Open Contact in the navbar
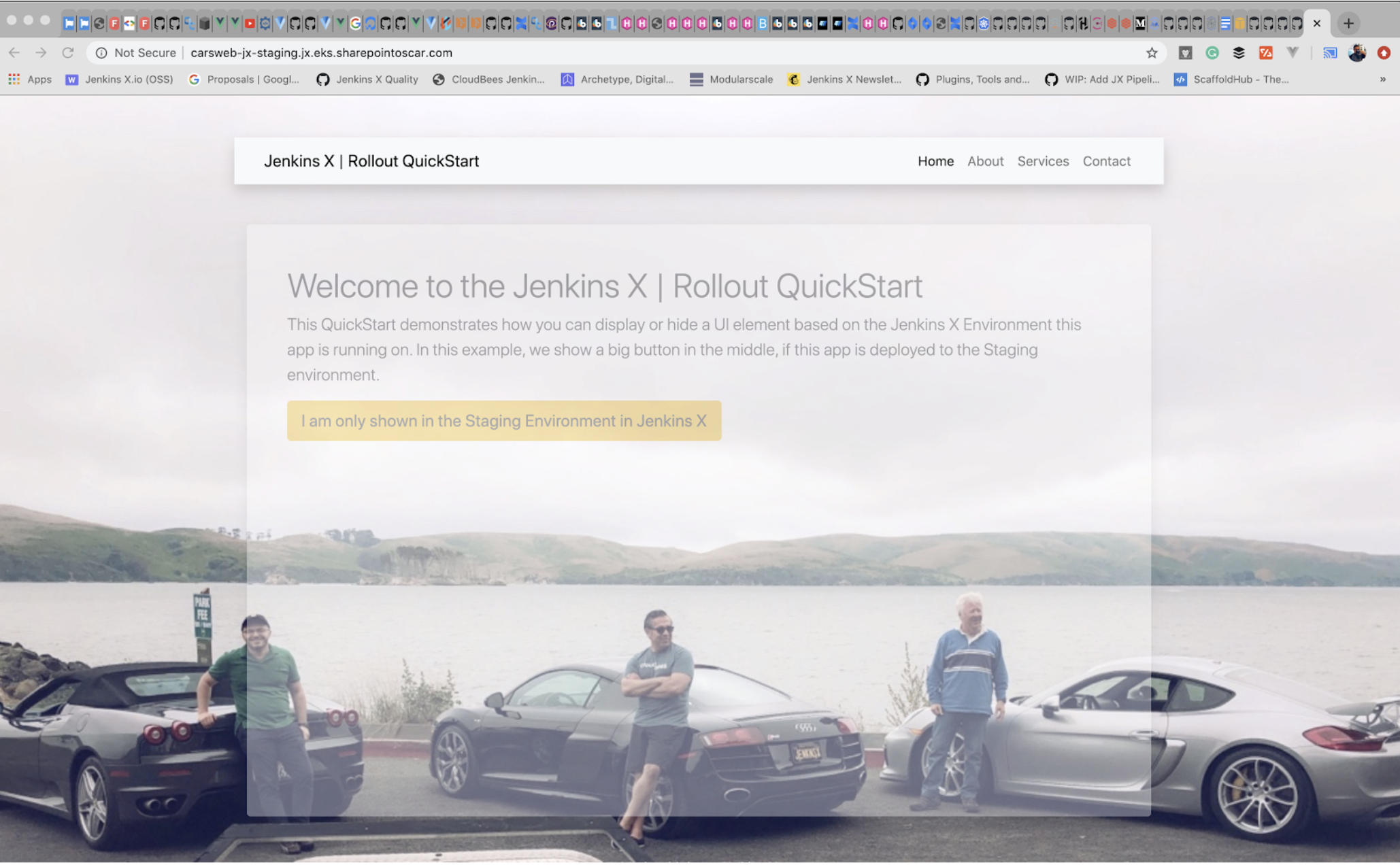This screenshot has height=865, width=1400. [x=1106, y=161]
